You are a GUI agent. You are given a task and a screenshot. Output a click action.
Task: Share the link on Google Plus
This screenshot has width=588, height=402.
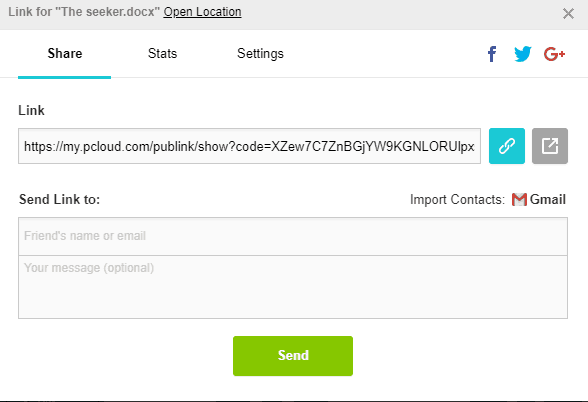tap(554, 54)
